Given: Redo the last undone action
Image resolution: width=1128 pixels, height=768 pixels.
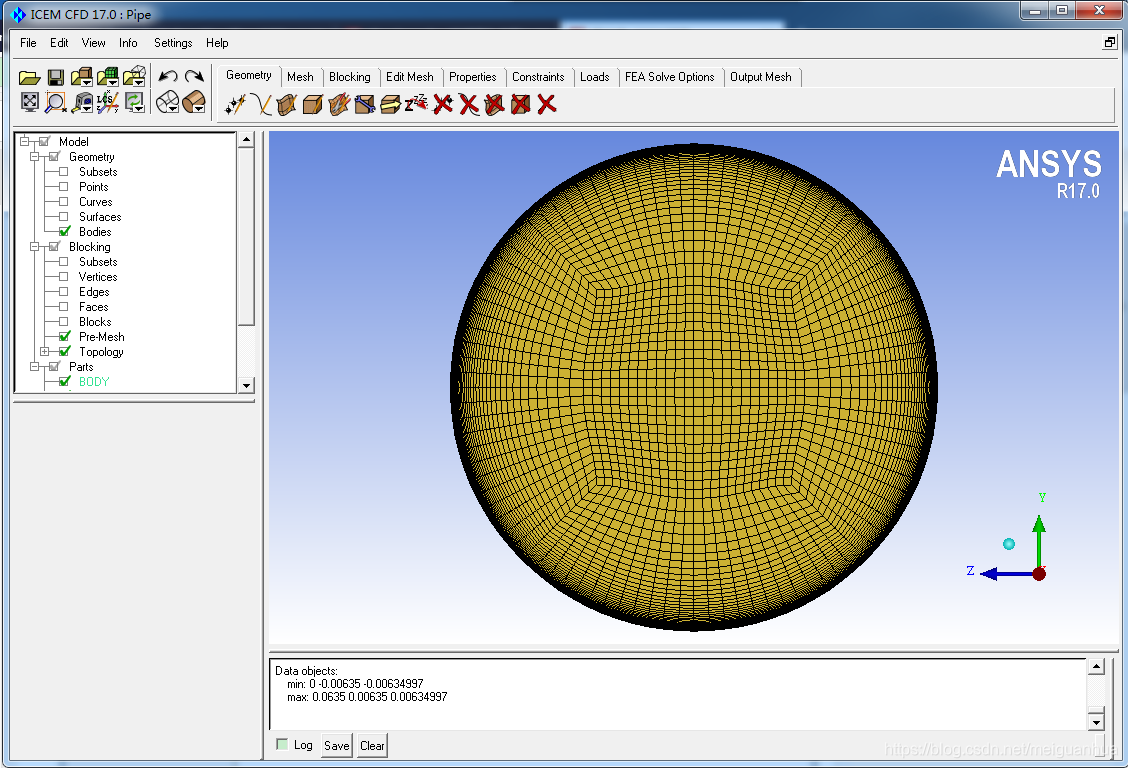Looking at the screenshot, I should [x=194, y=76].
